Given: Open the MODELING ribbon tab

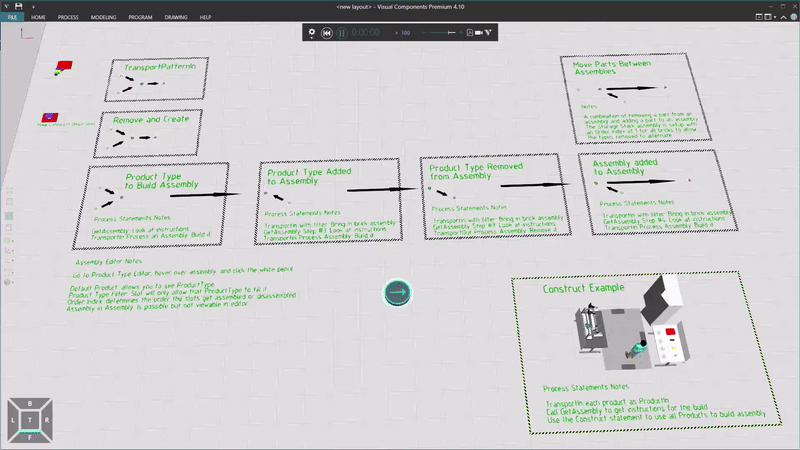Looking at the screenshot, I should [103, 18].
